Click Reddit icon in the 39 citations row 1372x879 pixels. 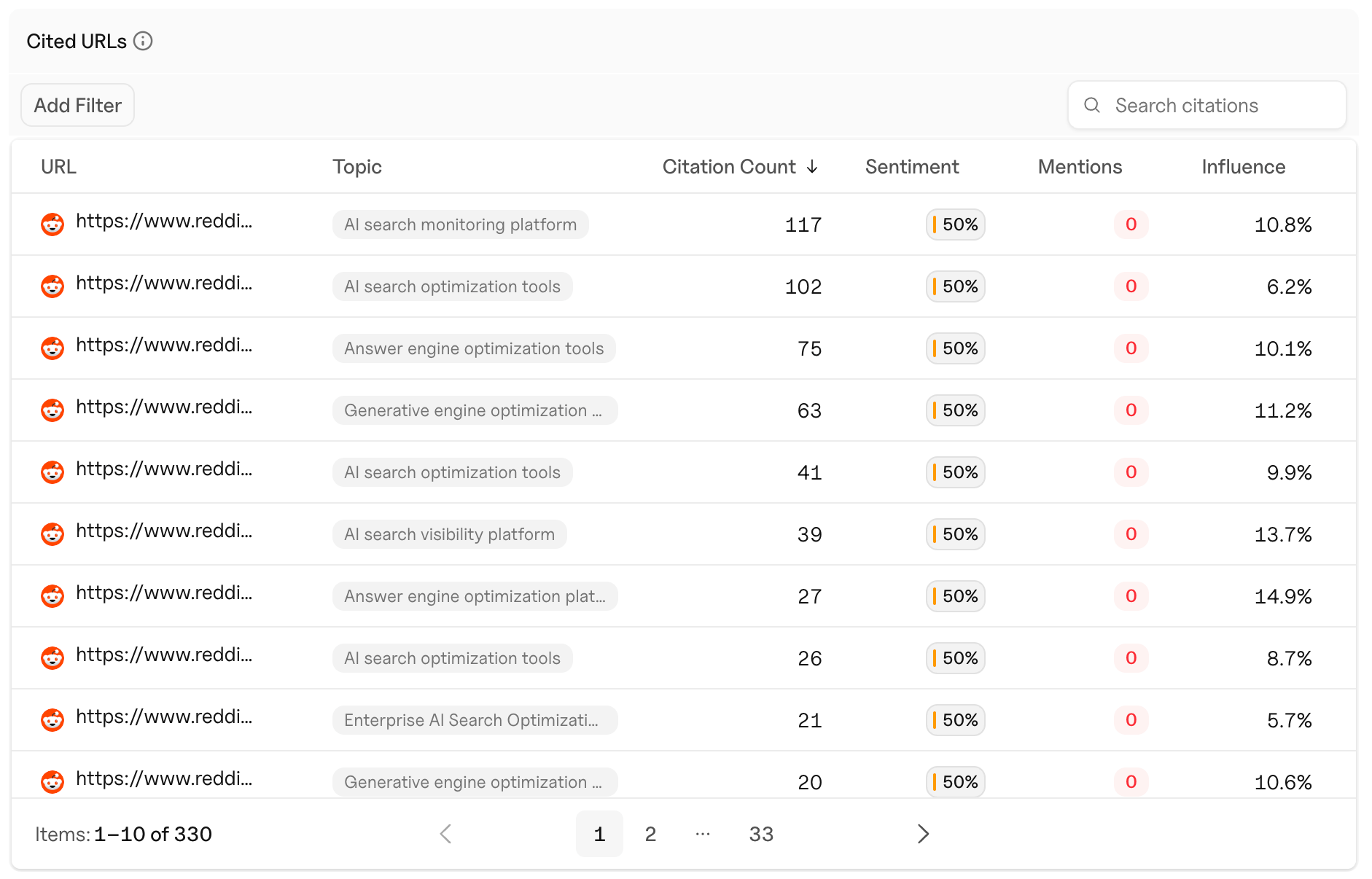(52, 534)
